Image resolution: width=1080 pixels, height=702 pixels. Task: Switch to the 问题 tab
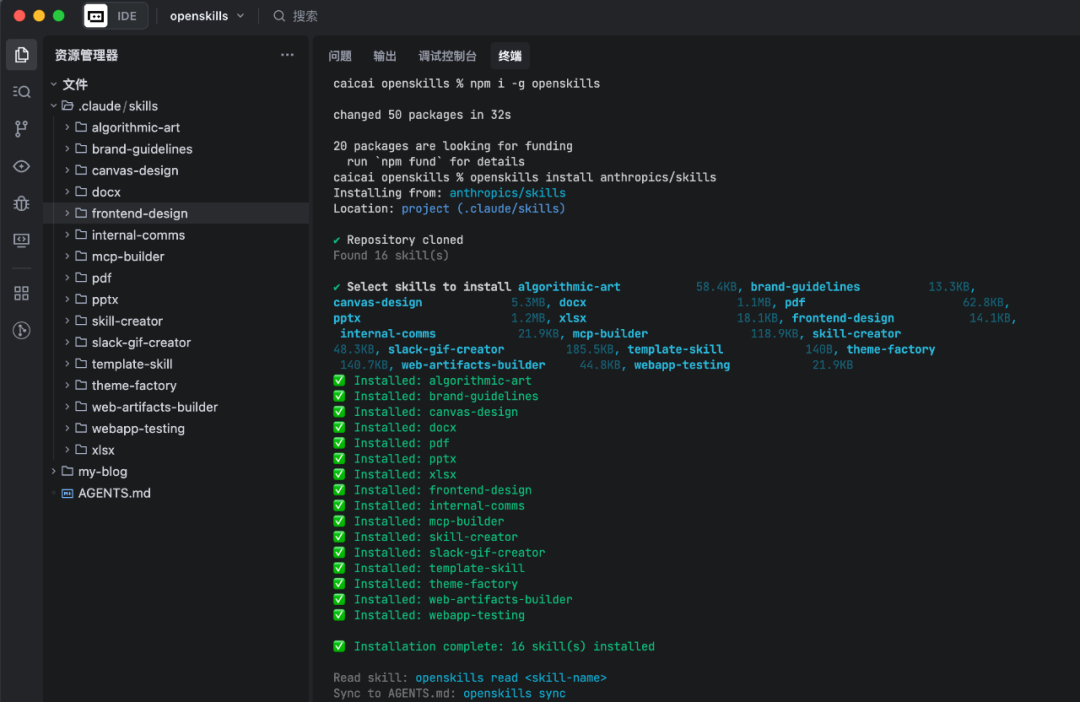coord(340,56)
